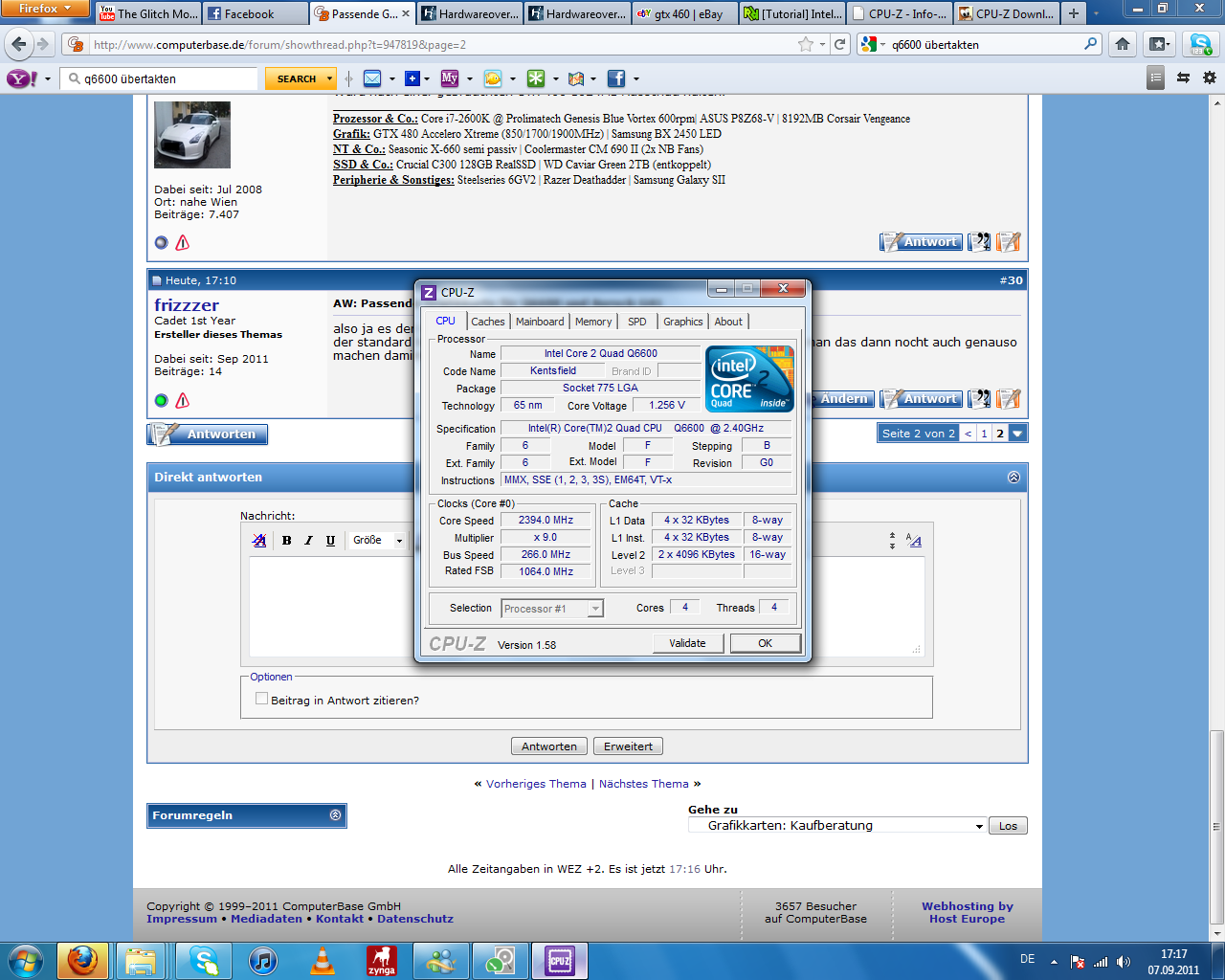Open the Impressum footer link

pyautogui.click(x=182, y=919)
